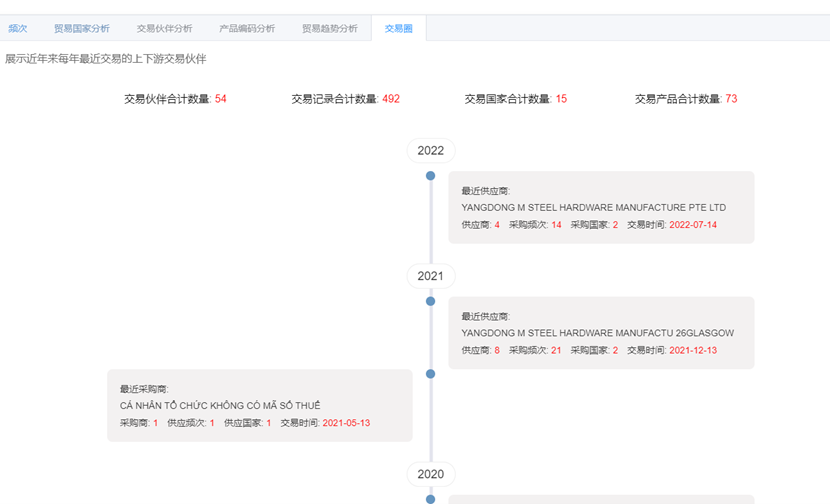Image resolution: width=830 pixels, height=504 pixels.
Task: Click timeline dot for 2022 supplier card
Action: [430, 176]
